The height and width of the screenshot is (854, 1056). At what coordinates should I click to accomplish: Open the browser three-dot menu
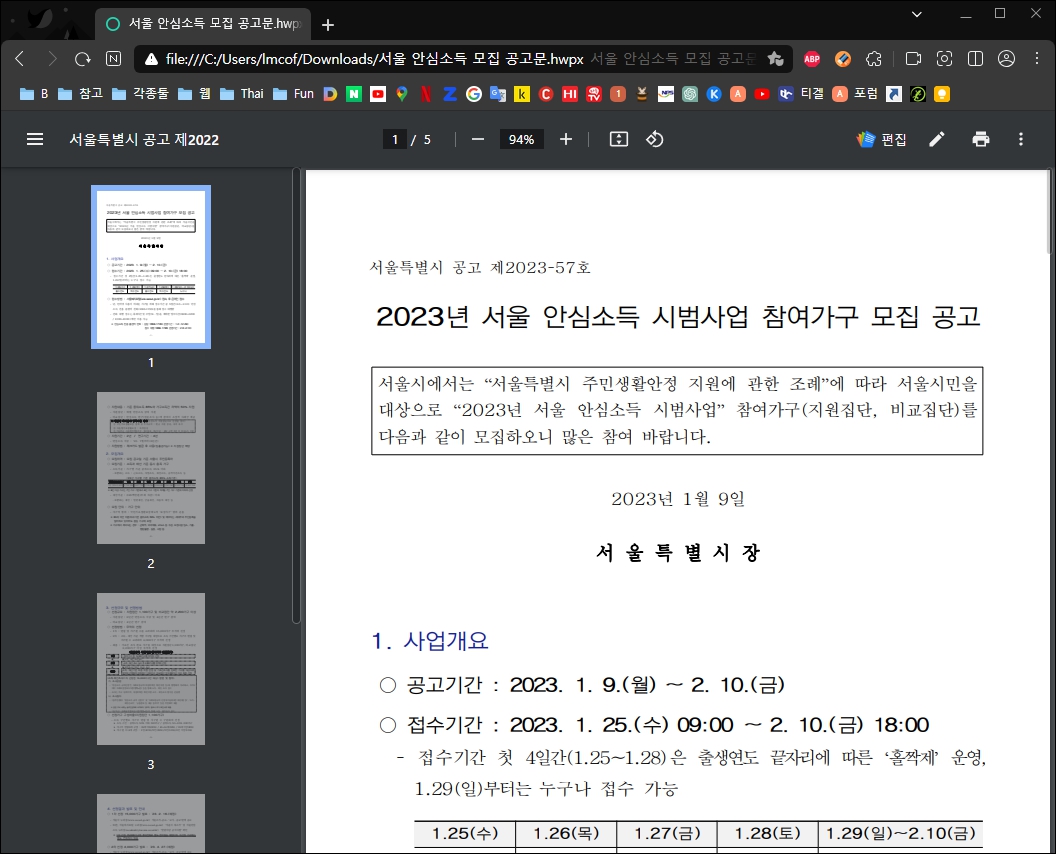coord(1036,59)
